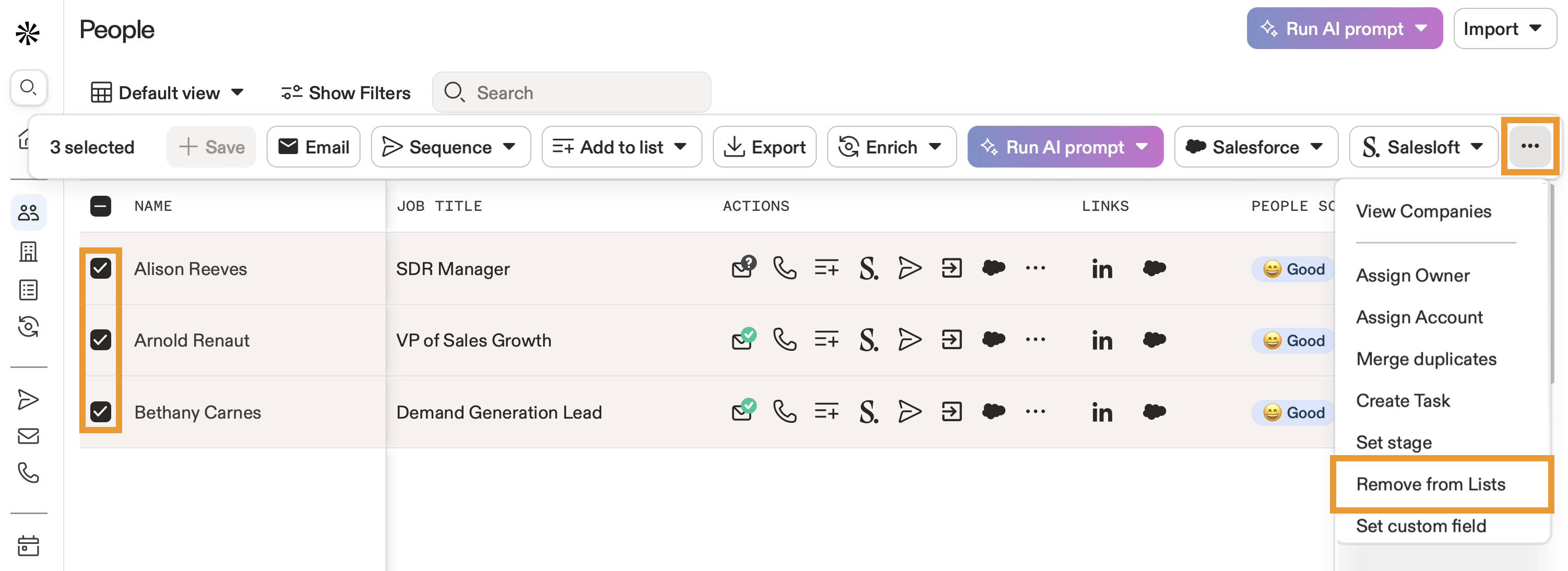This screenshot has height=571, width=1568.
Task: Open sidebar search magnifier icon
Action: tap(28, 88)
